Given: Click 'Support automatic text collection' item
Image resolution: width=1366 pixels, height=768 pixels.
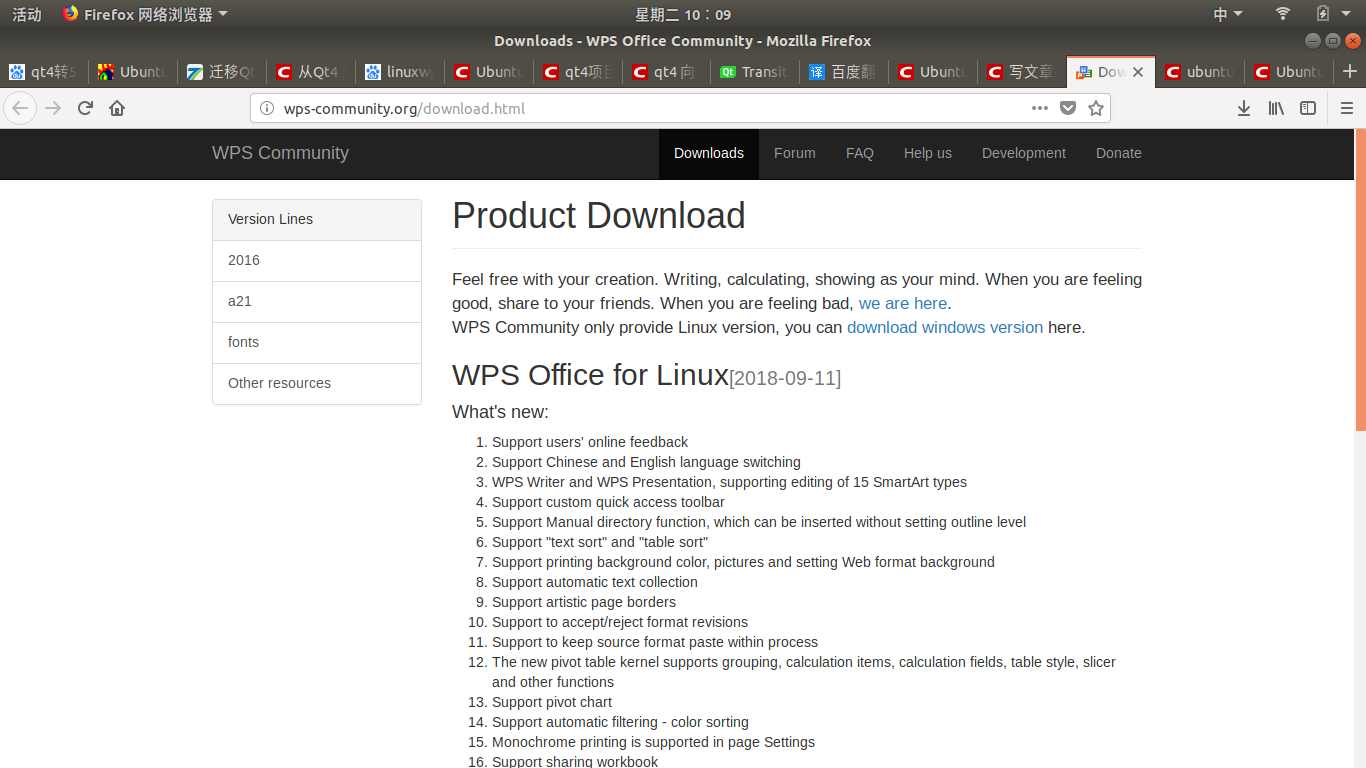Looking at the screenshot, I should coord(595,582).
